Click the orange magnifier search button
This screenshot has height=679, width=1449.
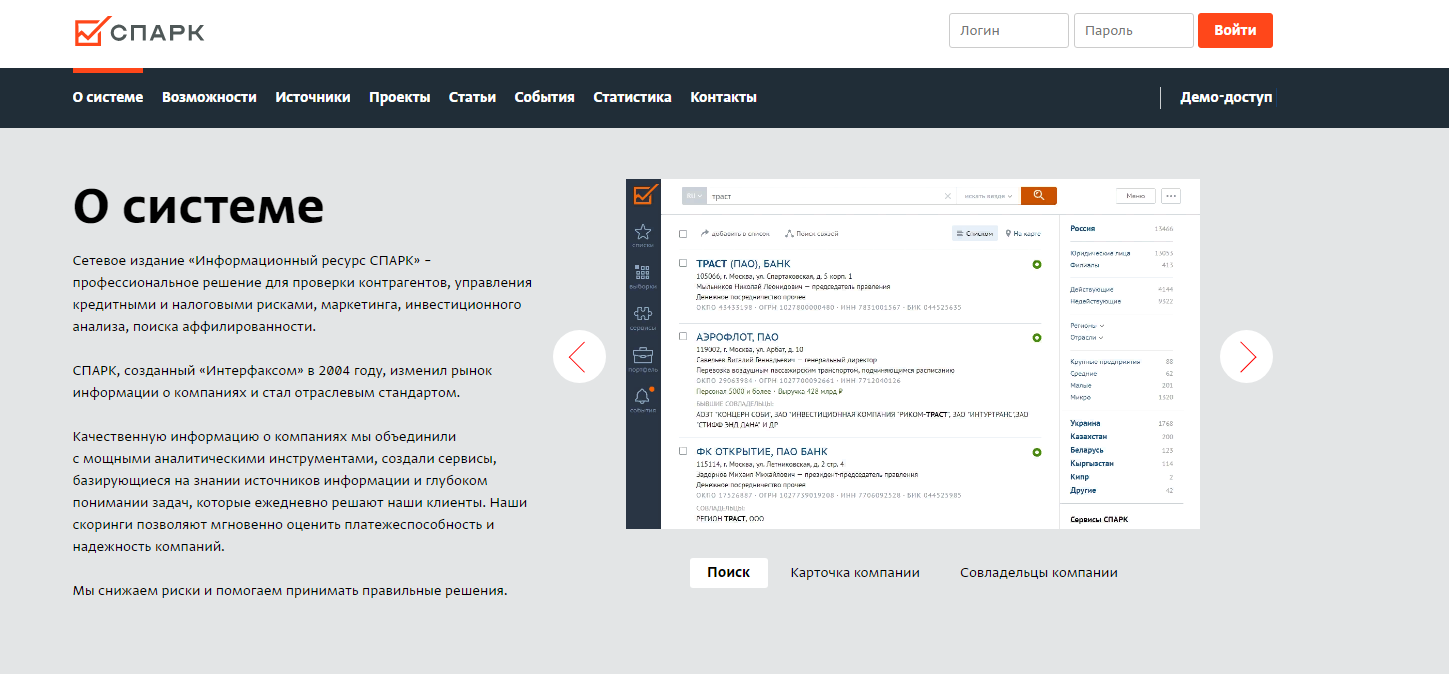coord(1039,196)
